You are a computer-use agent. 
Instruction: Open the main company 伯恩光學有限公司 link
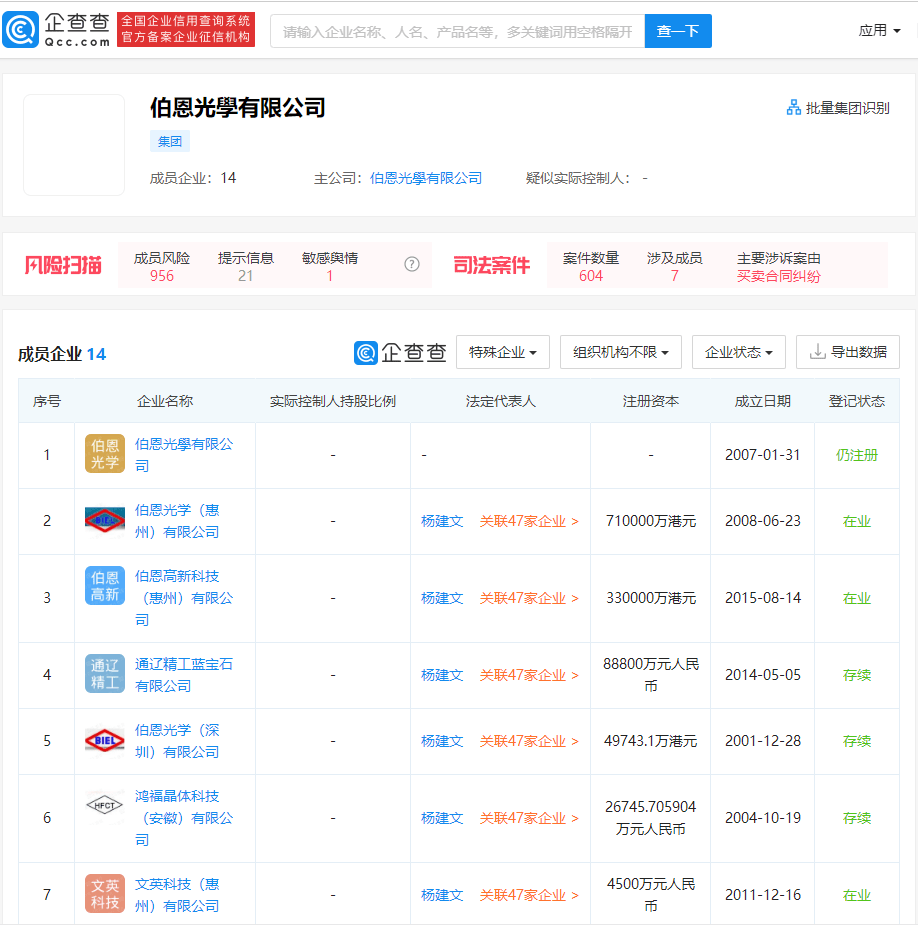coord(426,178)
